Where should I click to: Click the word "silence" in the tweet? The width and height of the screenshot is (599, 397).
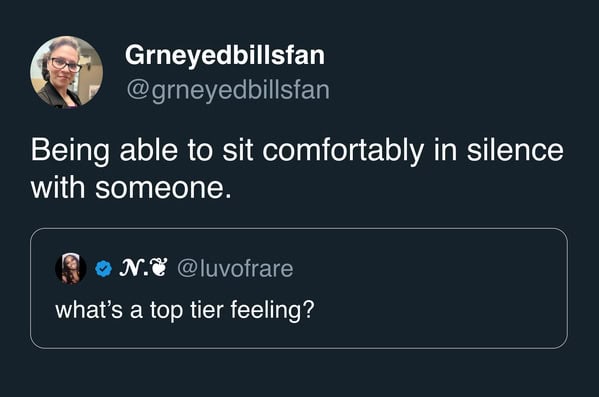(515, 149)
